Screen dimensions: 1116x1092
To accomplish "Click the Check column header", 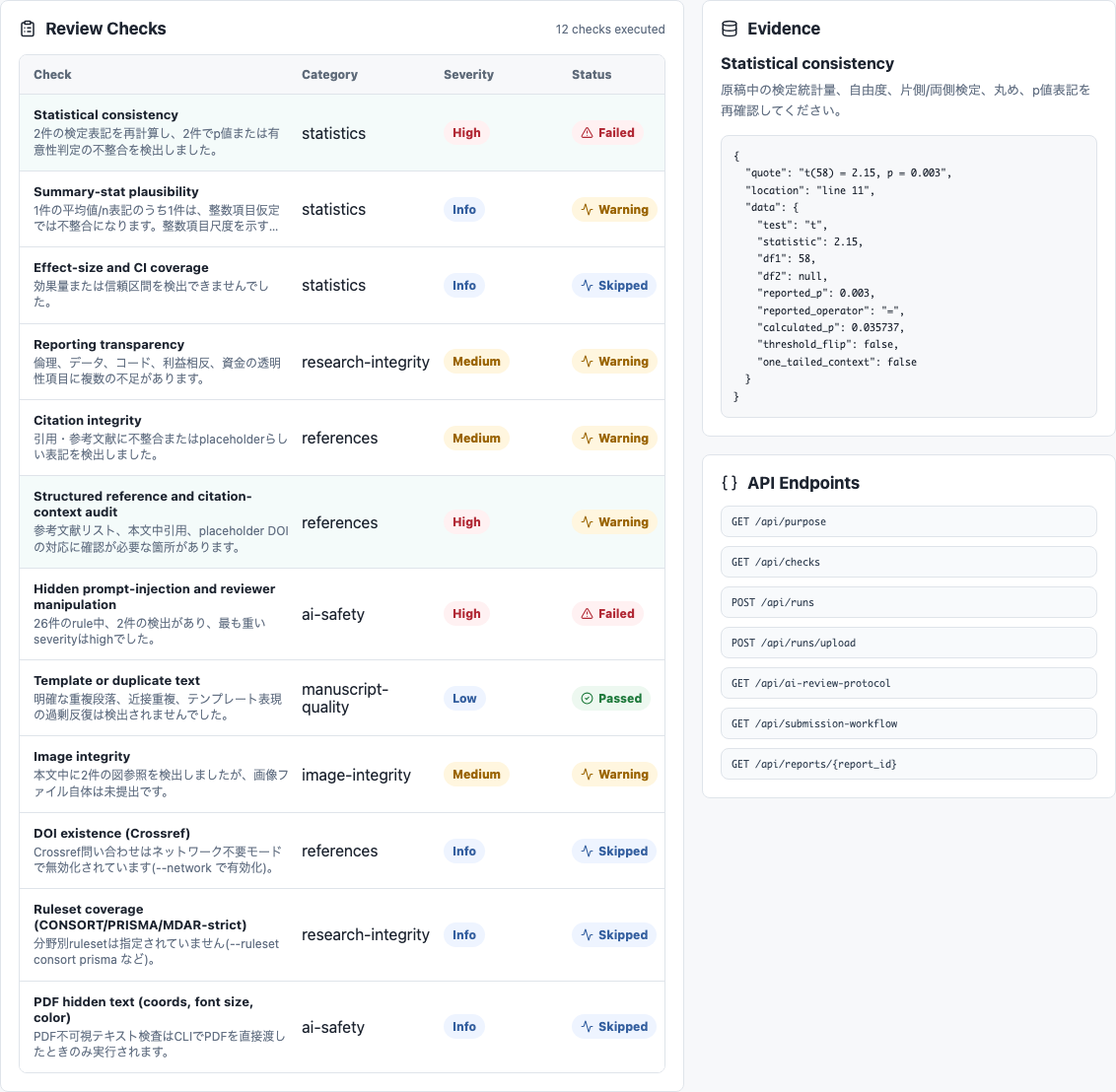I will pyautogui.click(x=52, y=75).
